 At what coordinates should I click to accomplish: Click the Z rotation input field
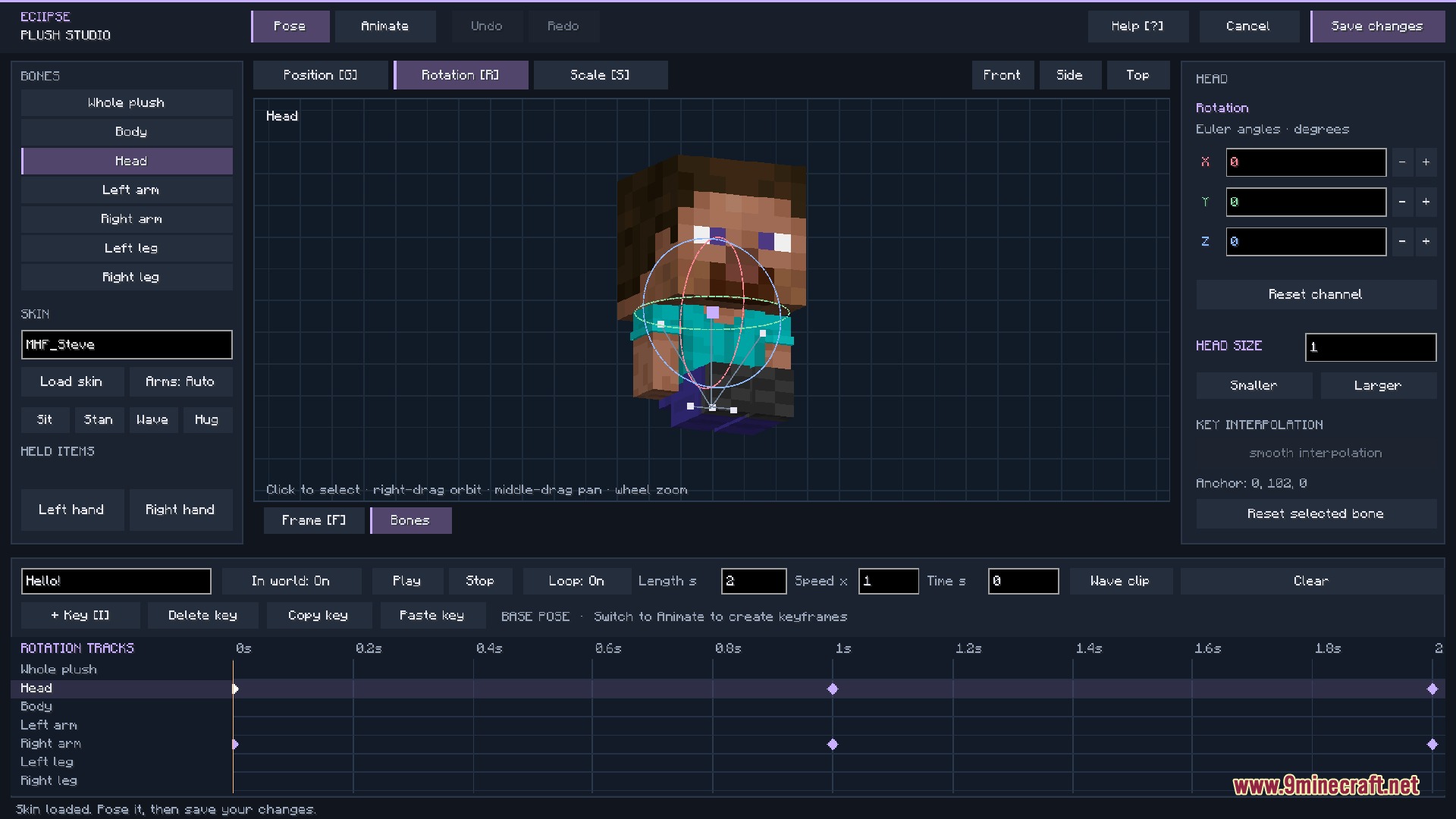[x=1306, y=242]
